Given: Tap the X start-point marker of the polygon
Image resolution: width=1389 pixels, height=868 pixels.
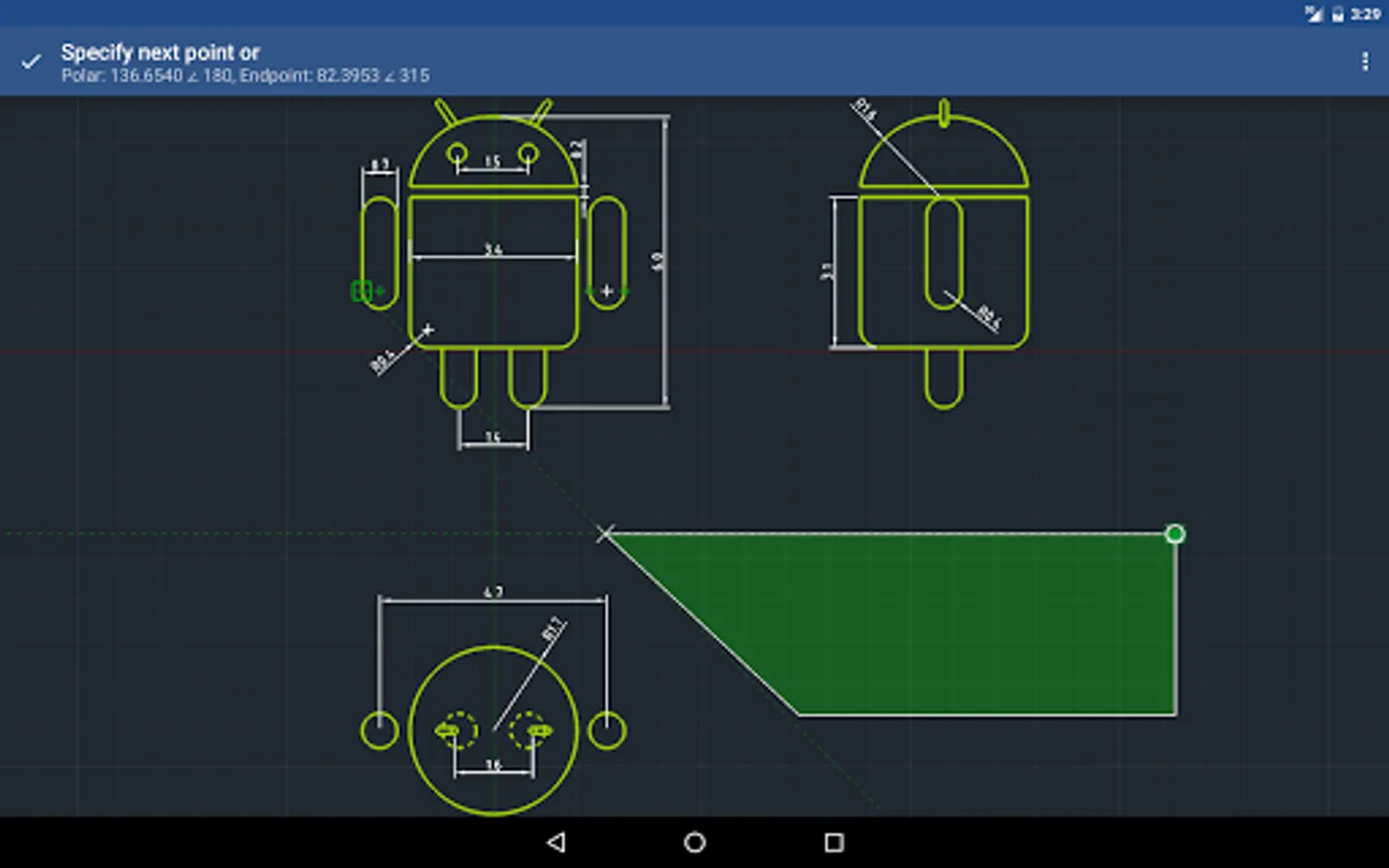Looking at the screenshot, I should coord(605,533).
